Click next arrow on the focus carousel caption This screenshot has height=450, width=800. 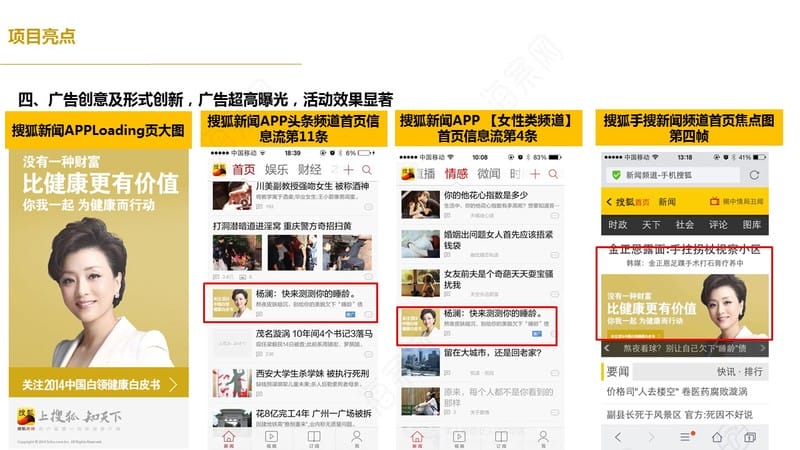pos(763,348)
